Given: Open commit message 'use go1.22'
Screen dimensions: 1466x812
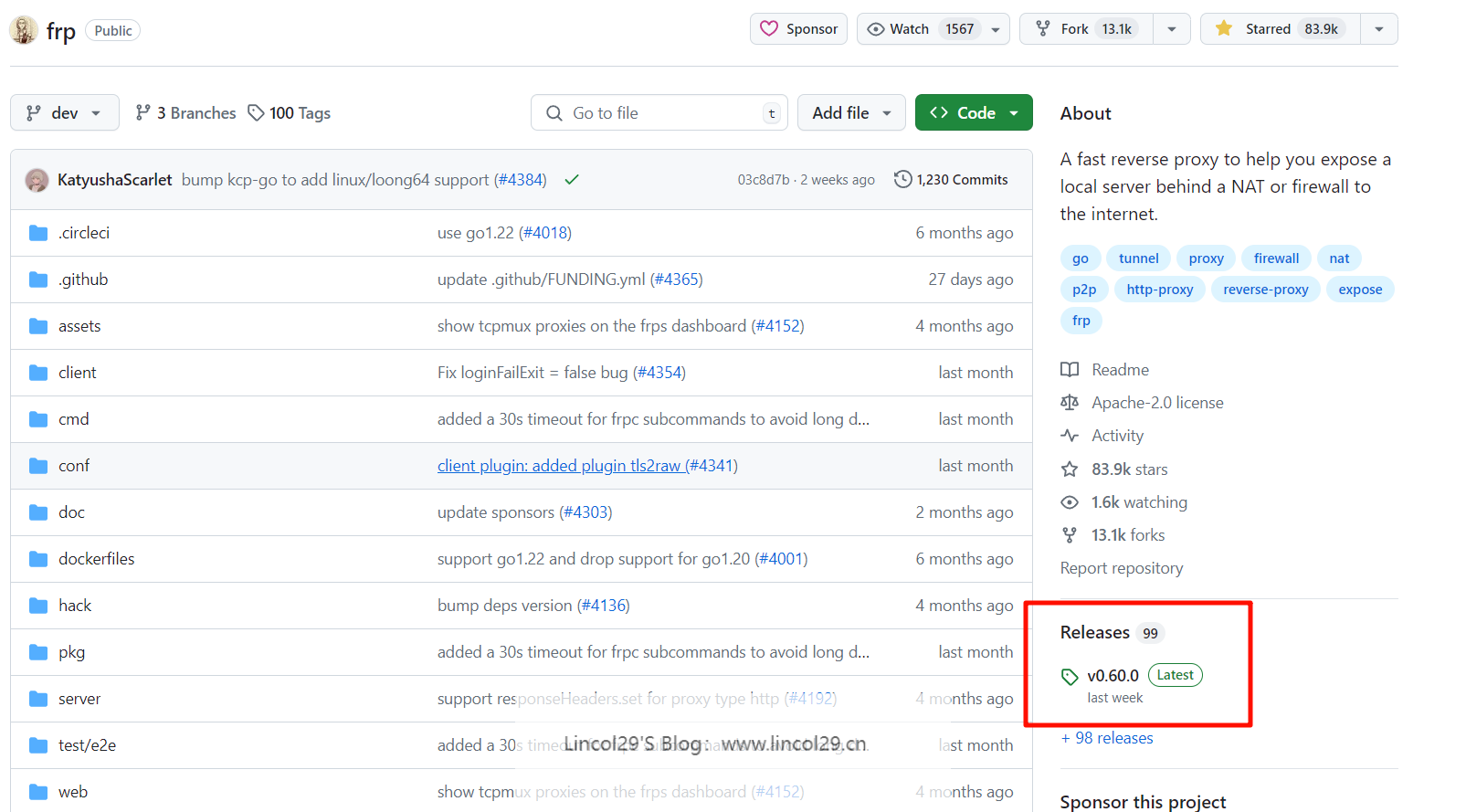Looking at the screenshot, I should pyautogui.click(x=476, y=233).
